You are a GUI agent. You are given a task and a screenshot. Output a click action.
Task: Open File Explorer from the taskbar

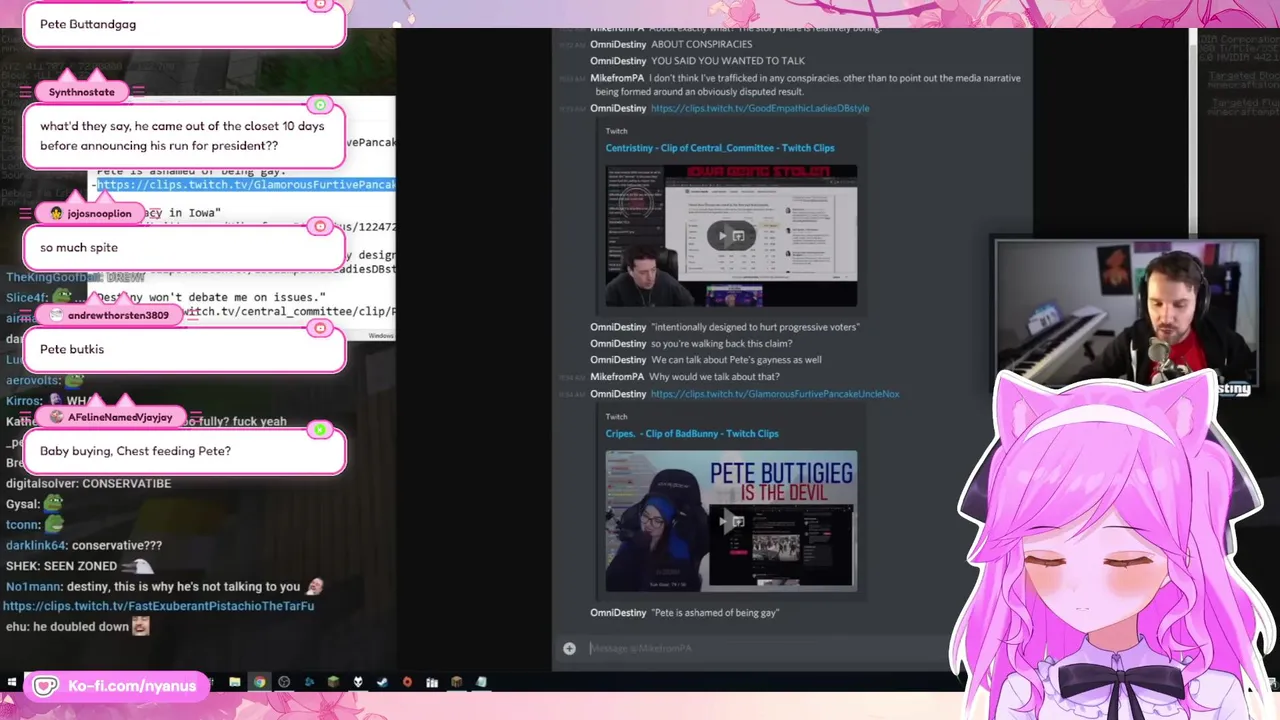point(235,682)
